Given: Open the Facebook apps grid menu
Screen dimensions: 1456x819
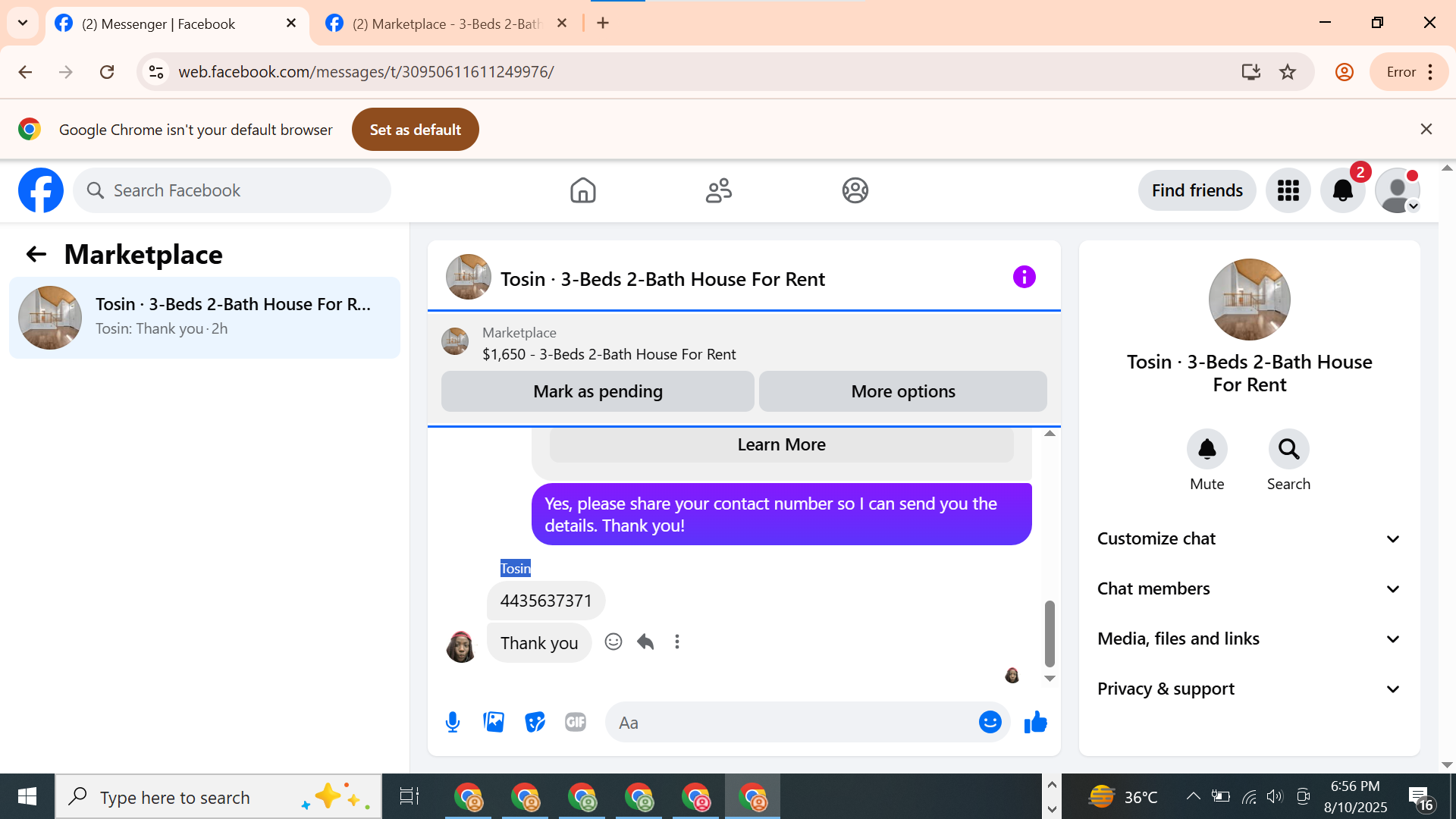Looking at the screenshot, I should coord(1288,190).
